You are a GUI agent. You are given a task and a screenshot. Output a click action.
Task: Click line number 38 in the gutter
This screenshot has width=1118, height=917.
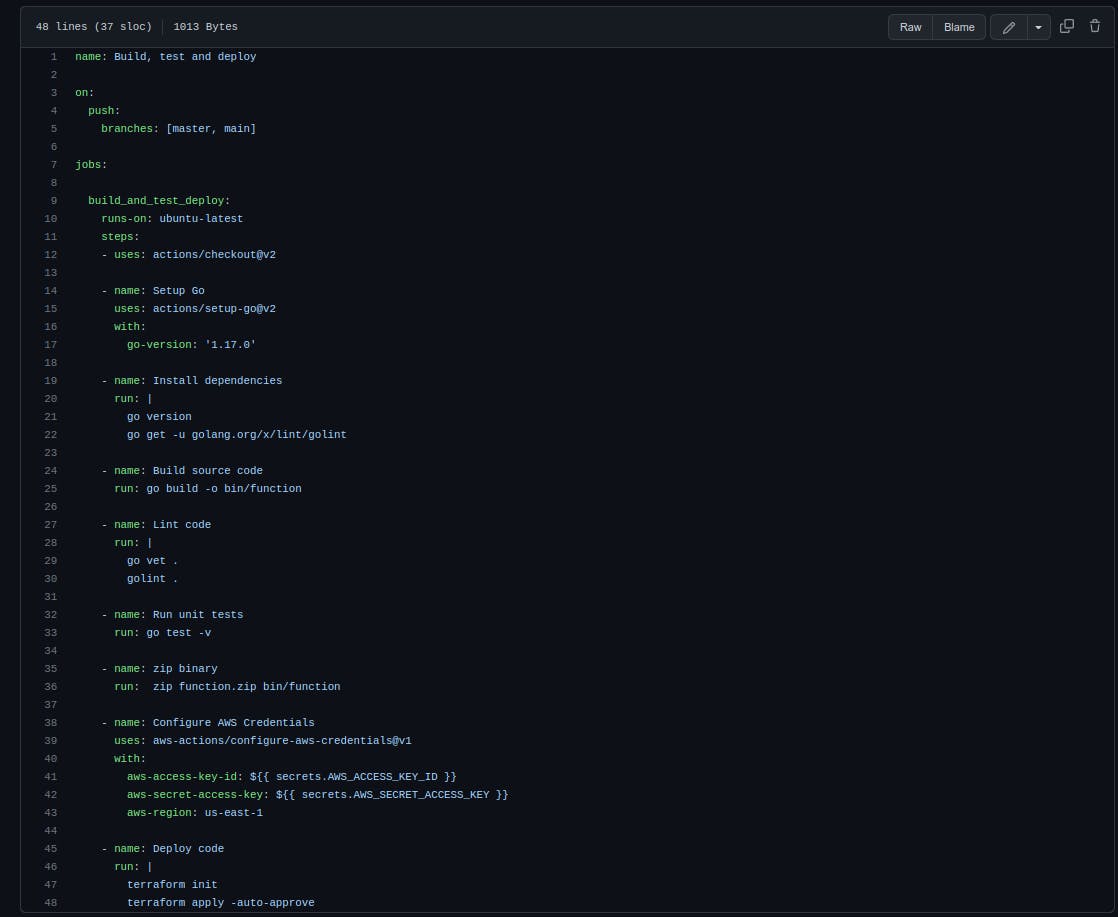click(50, 723)
